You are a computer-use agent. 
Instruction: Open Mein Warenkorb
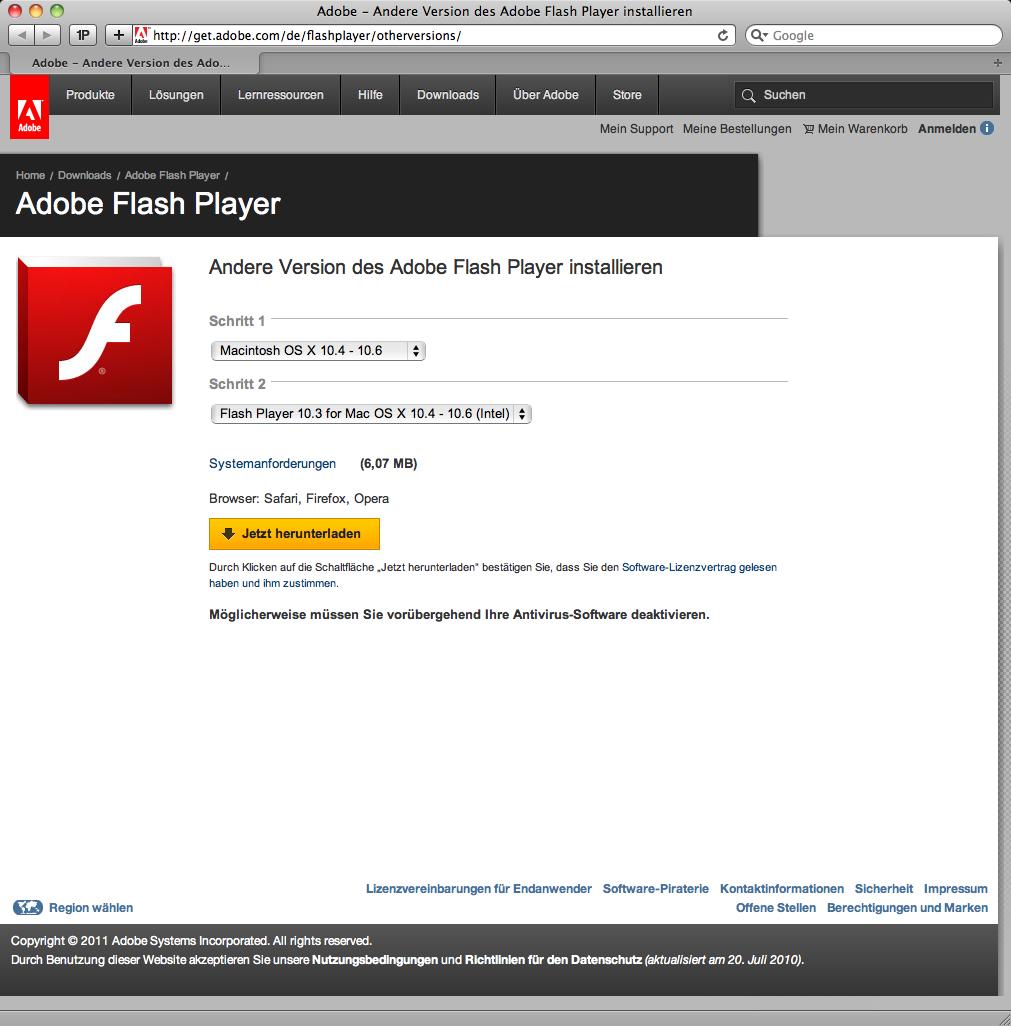pyautogui.click(x=862, y=129)
